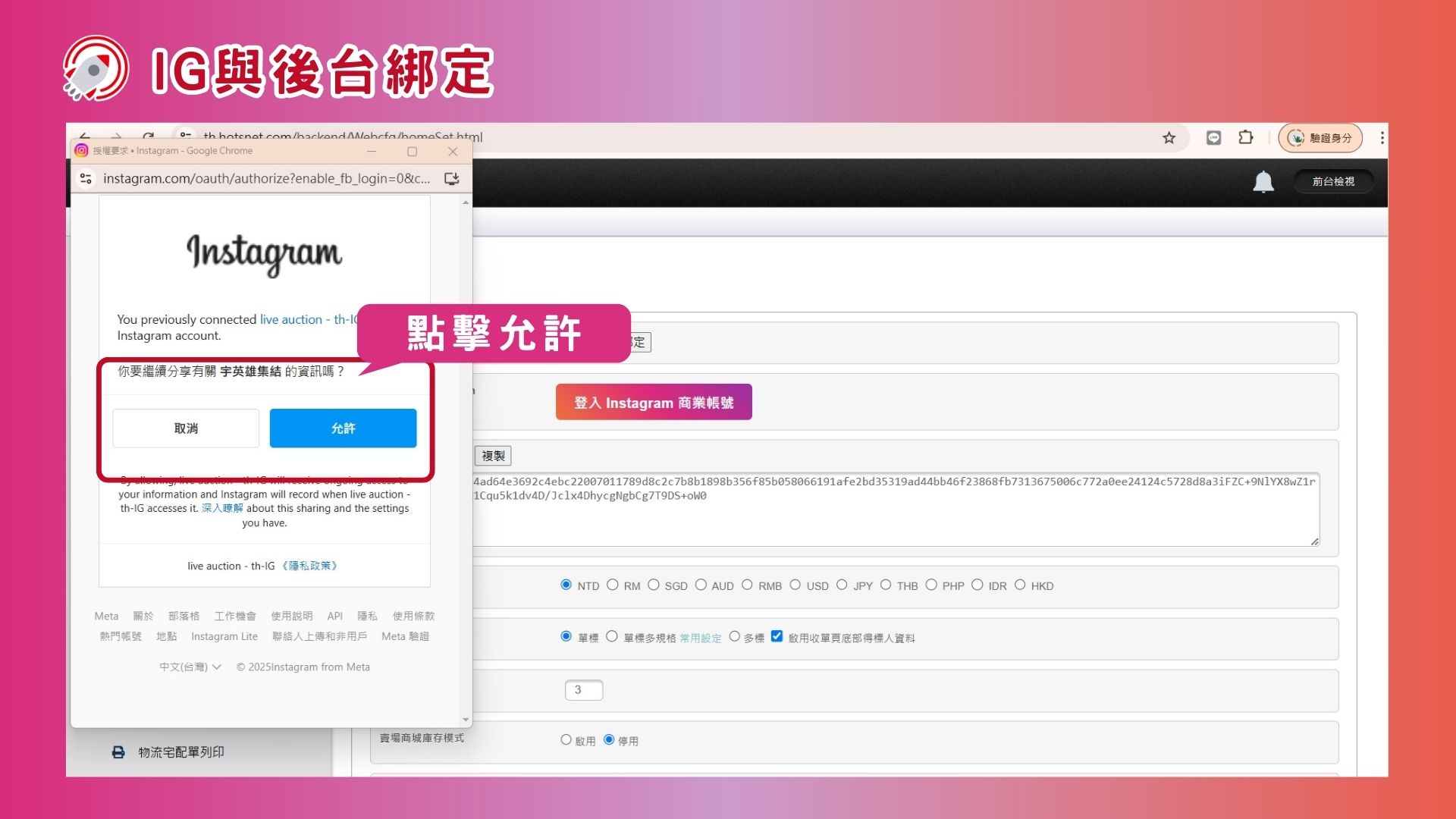The image size is (1456, 819).
Task: Click site info icon in Instagram popup
Action: click(x=86, y=179)
